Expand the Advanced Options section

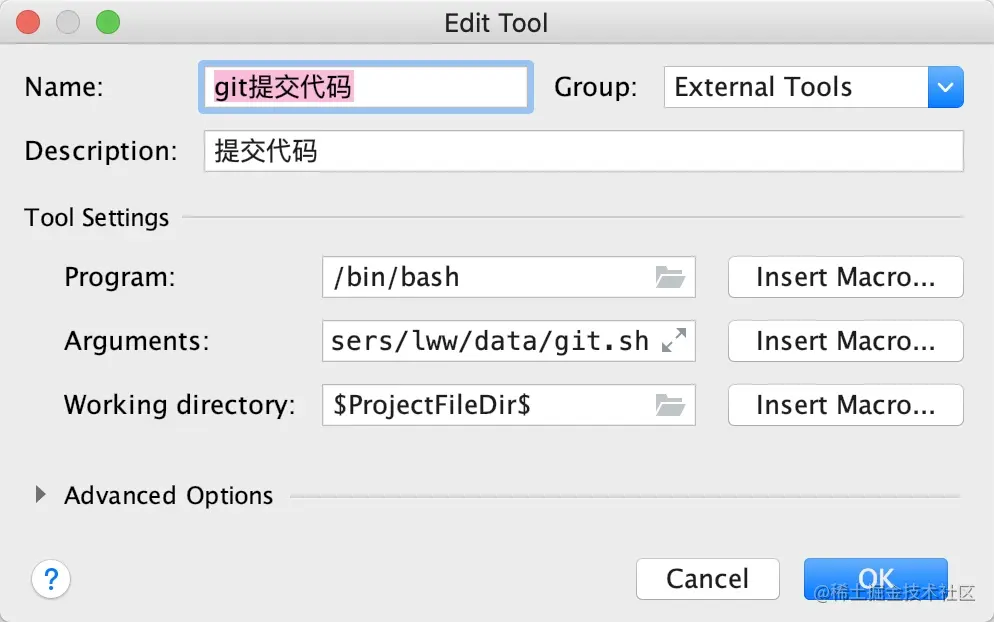(41, 495)
